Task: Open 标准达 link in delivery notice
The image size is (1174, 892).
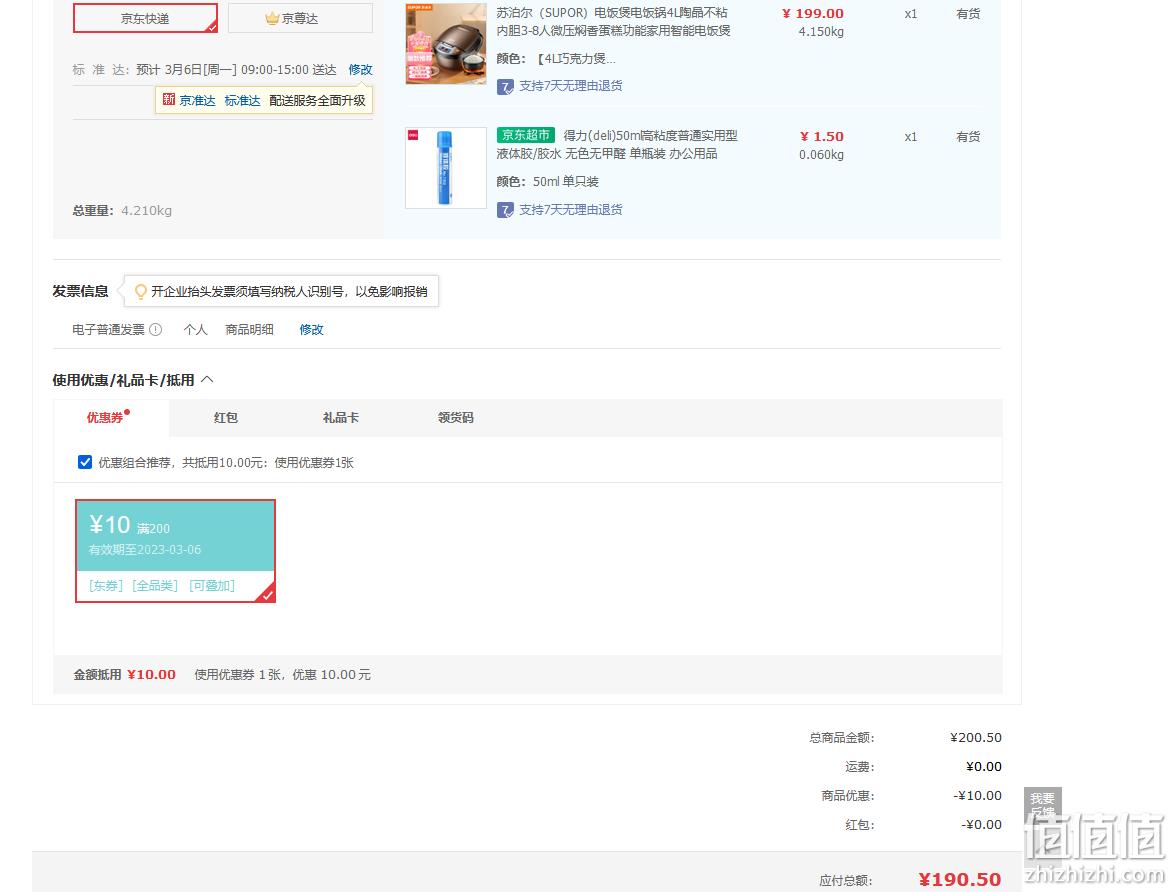Action: (243, 100)
